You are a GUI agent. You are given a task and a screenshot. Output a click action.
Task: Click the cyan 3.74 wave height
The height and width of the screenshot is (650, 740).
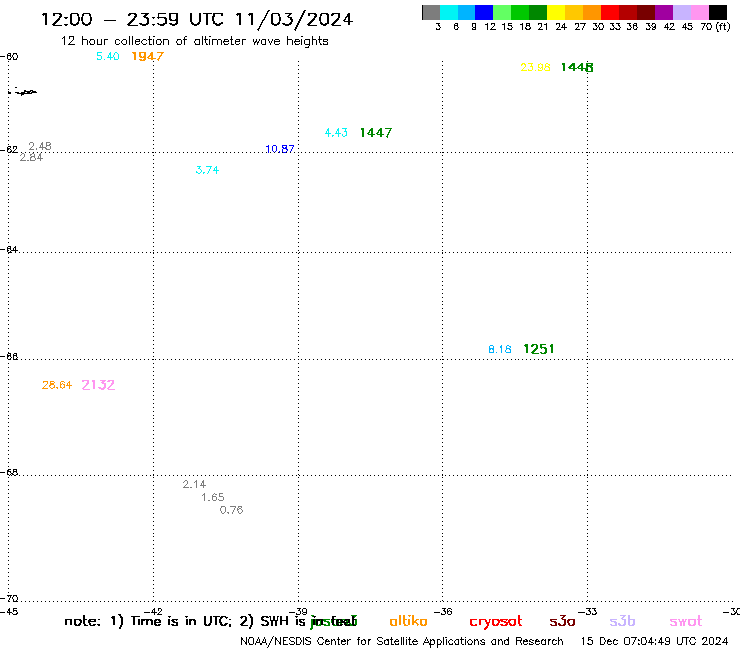pos(207,170)
